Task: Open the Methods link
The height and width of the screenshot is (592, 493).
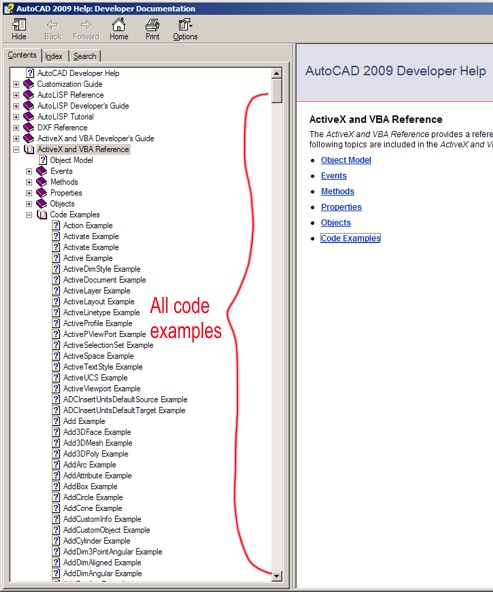Action: pyautogui.click(x=337, y=191)
